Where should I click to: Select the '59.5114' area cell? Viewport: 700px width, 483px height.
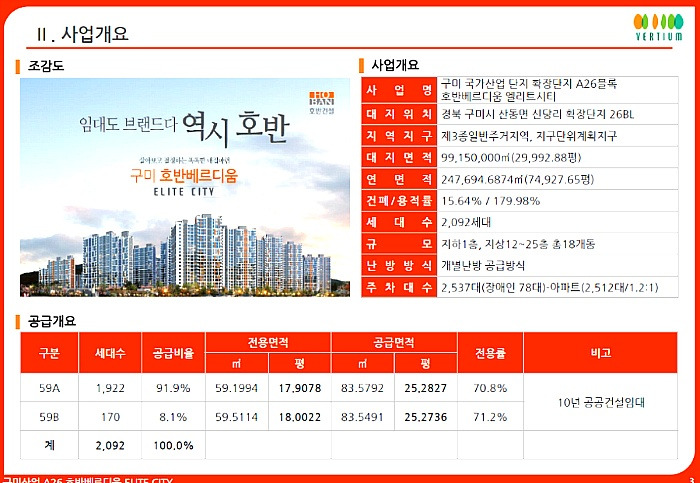click(237, 416)
